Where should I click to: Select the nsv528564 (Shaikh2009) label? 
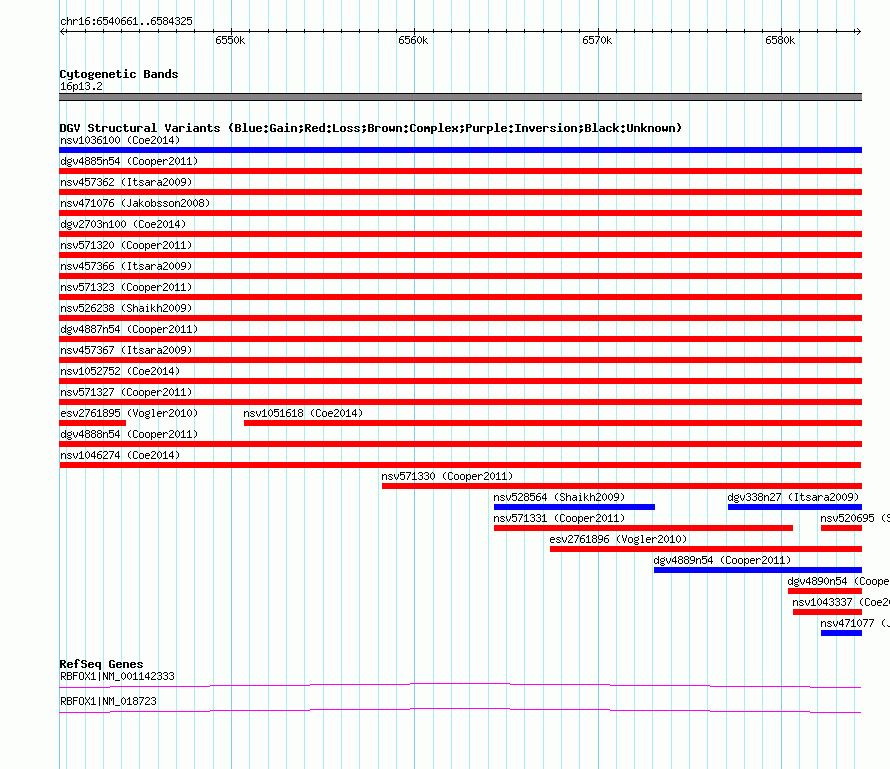point(559,497)
